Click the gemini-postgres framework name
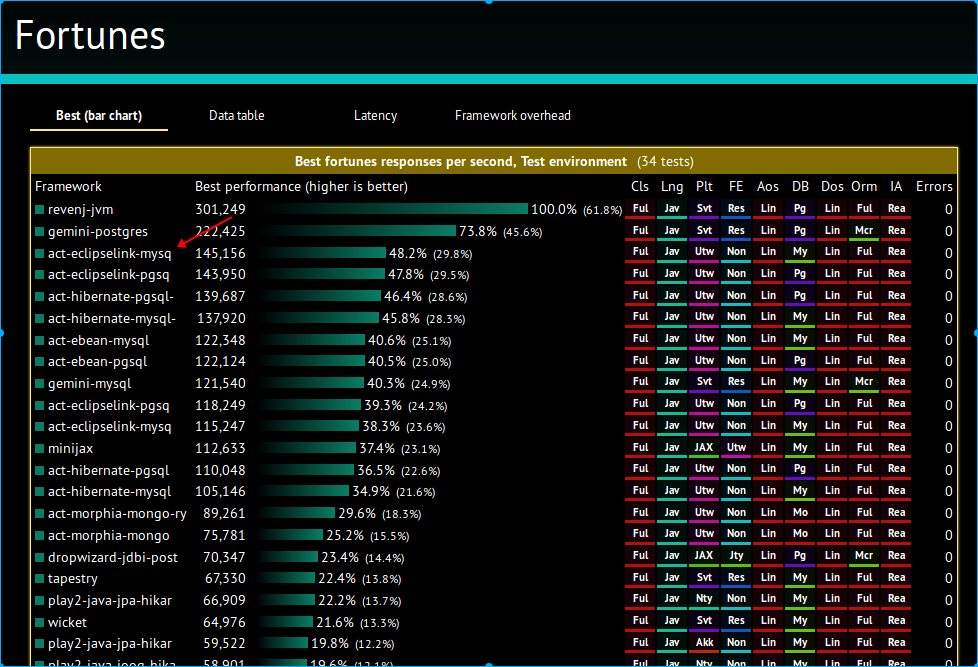The height and width of the screenshot is (667, 978). pyautogui.click(x=98, y=231)
